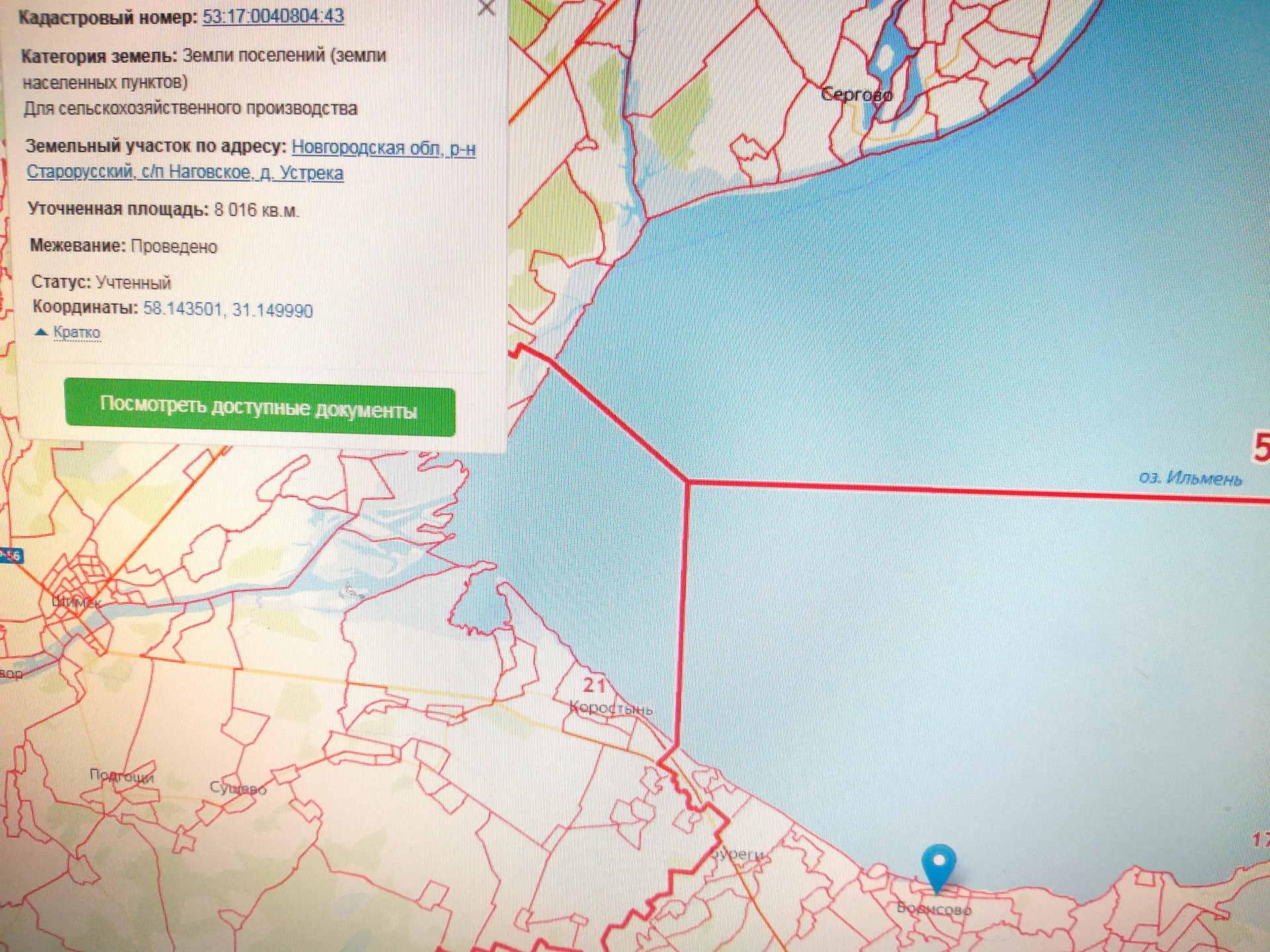This screenshot has width=1270, height=952.
Task: Click the Шимск town label
Action: tap(77, 602)
